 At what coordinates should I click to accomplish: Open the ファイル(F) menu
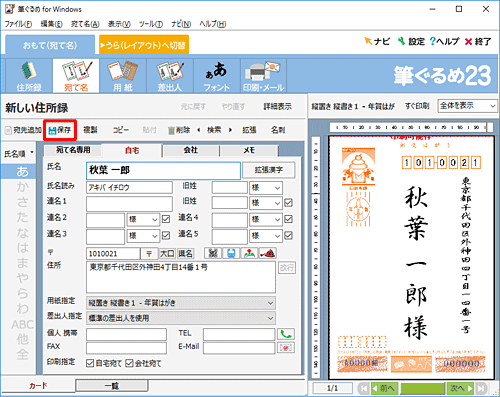18,24
